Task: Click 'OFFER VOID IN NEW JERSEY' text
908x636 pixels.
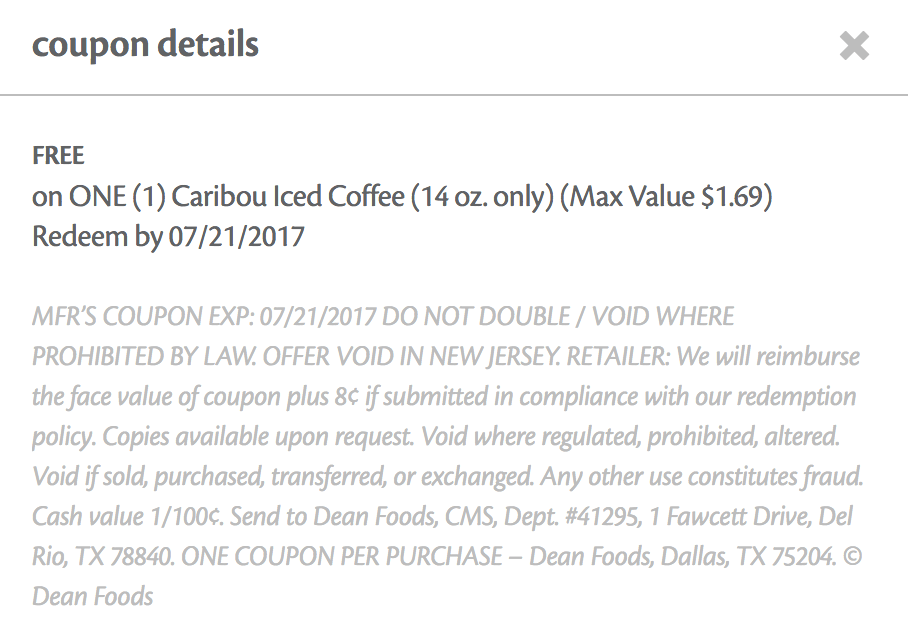Action: [x=411, y=356]
